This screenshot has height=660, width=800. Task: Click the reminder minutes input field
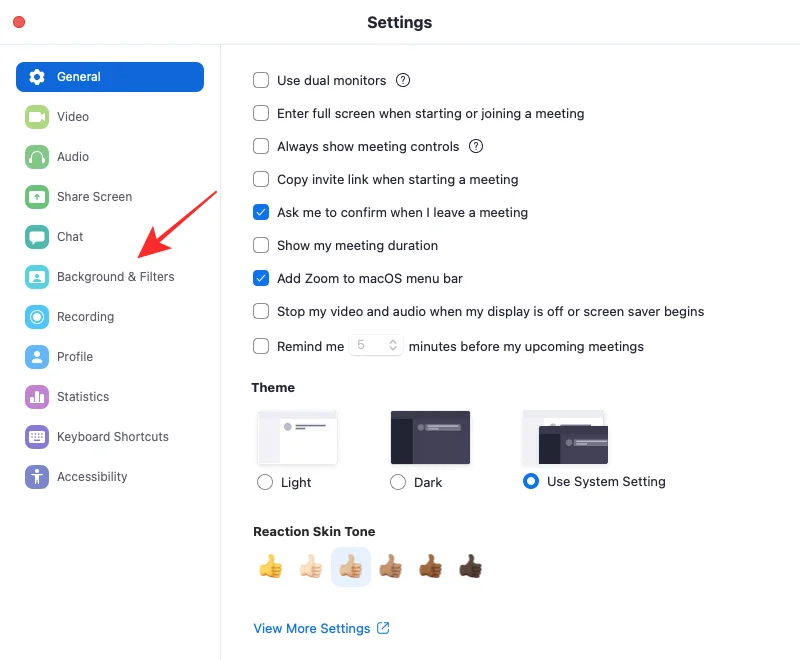[376, 345]
